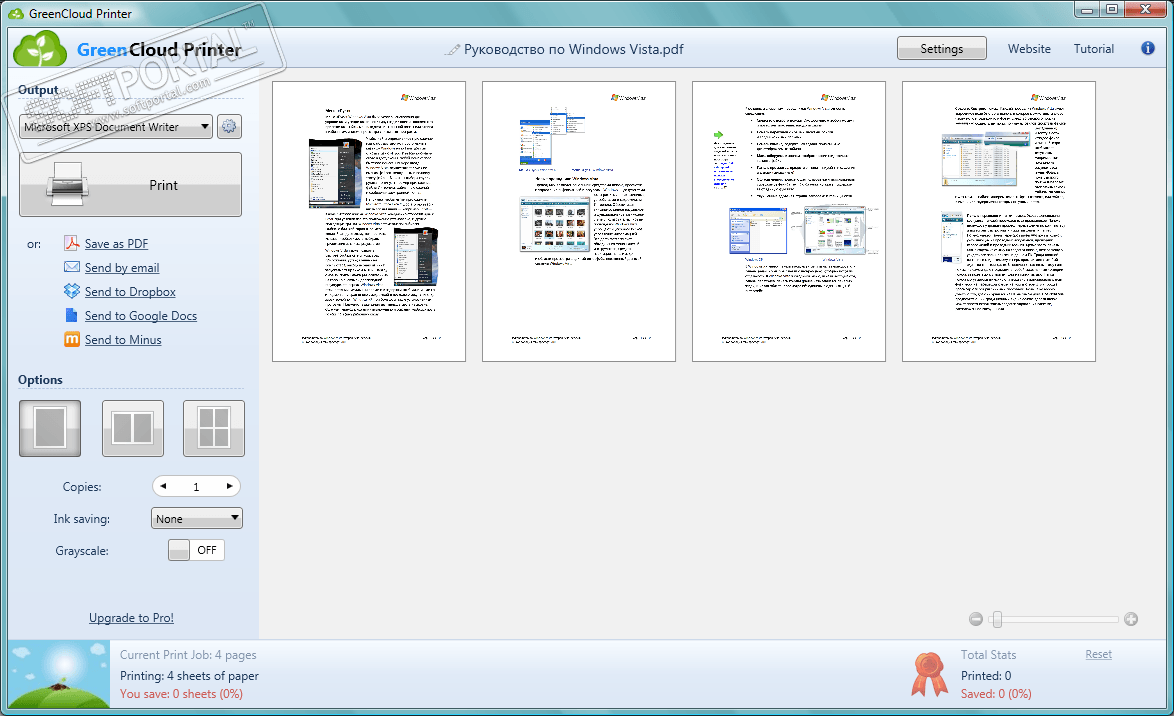Click 'Current Print Job: 4 pages' text
Image resolution: width=1174 pixels, height=716 pixels.
pos(188,655)
